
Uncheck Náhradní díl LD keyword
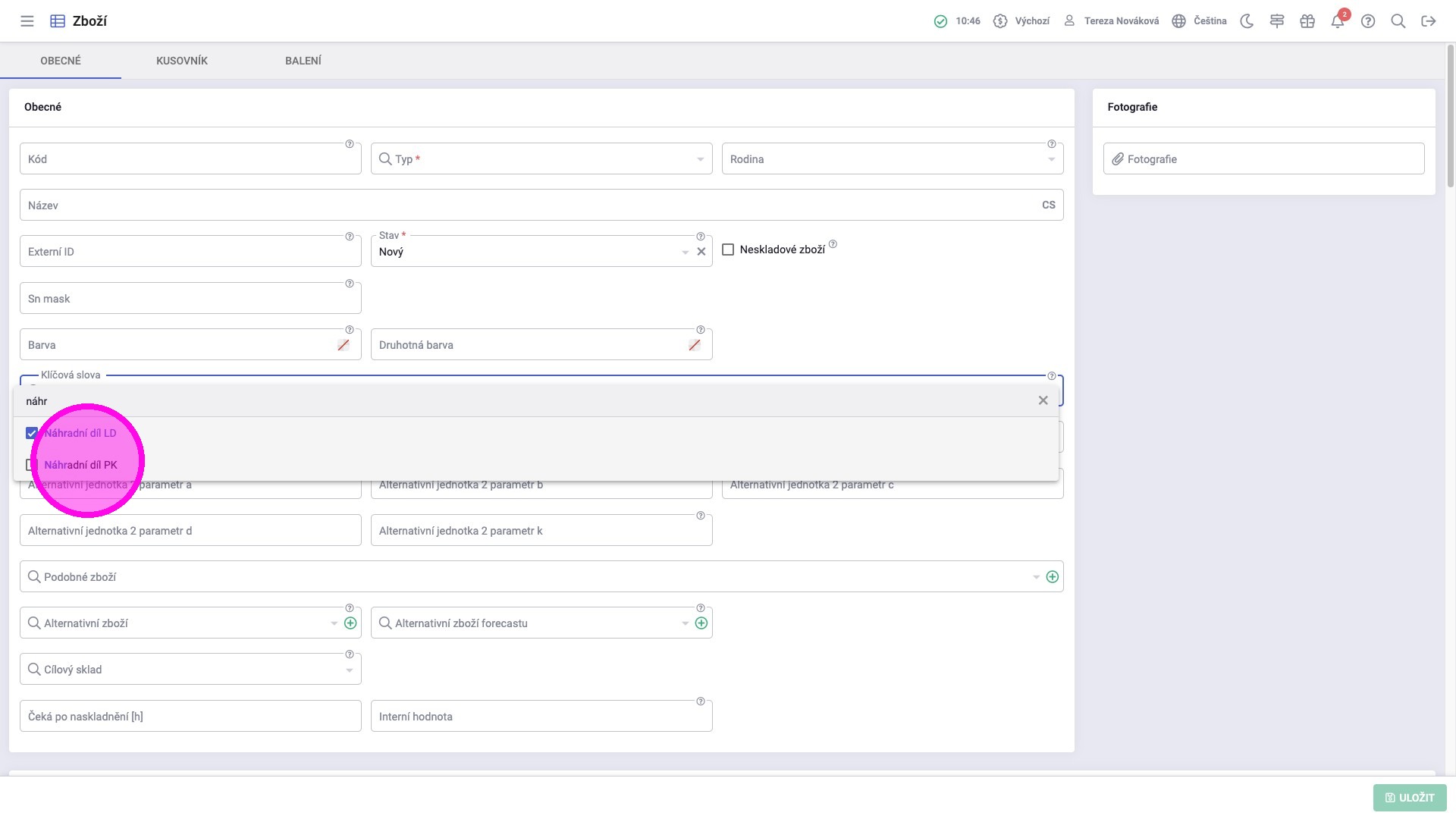point(32,433)
